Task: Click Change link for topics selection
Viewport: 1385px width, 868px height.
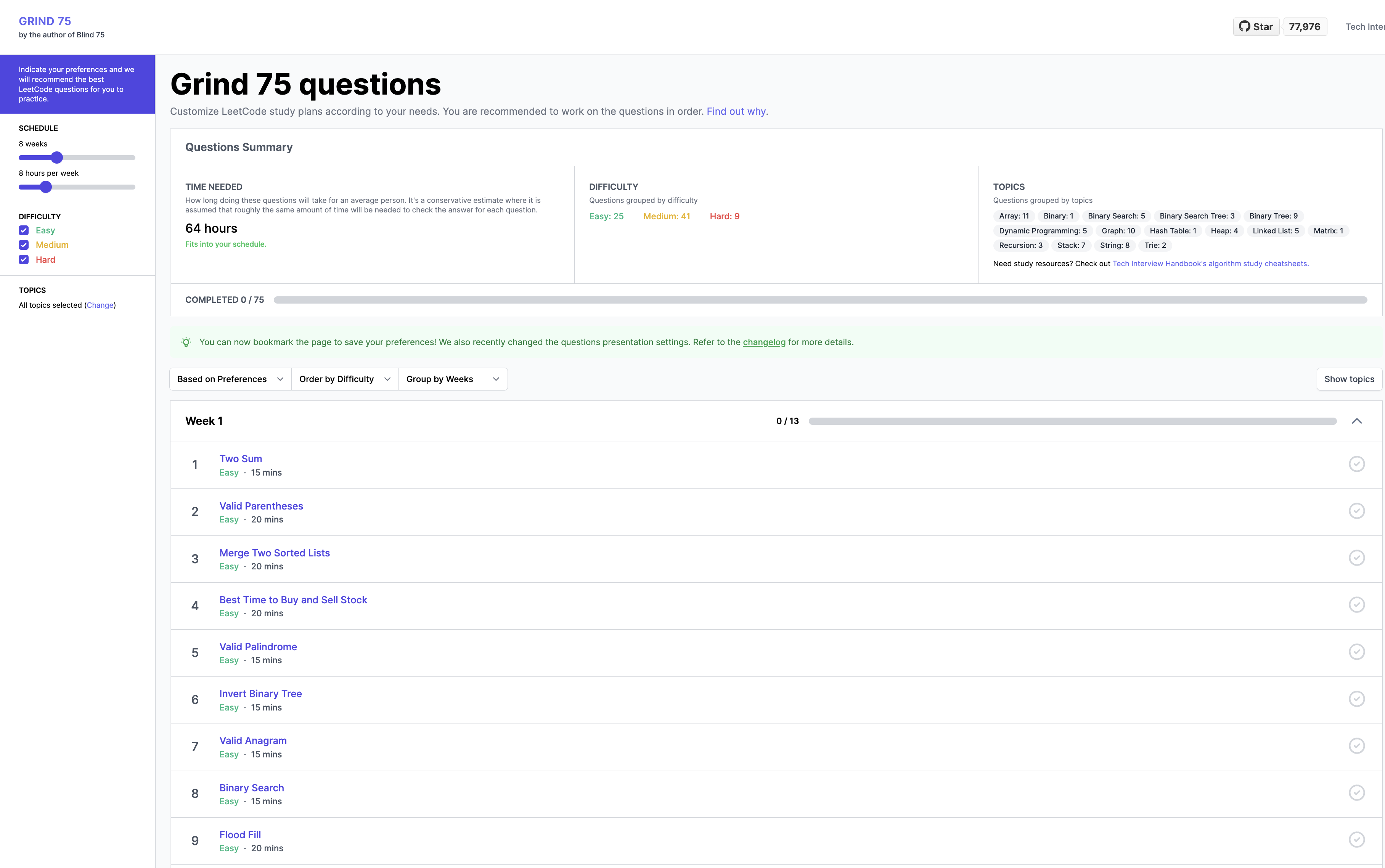Action: [x=100, y=305]
